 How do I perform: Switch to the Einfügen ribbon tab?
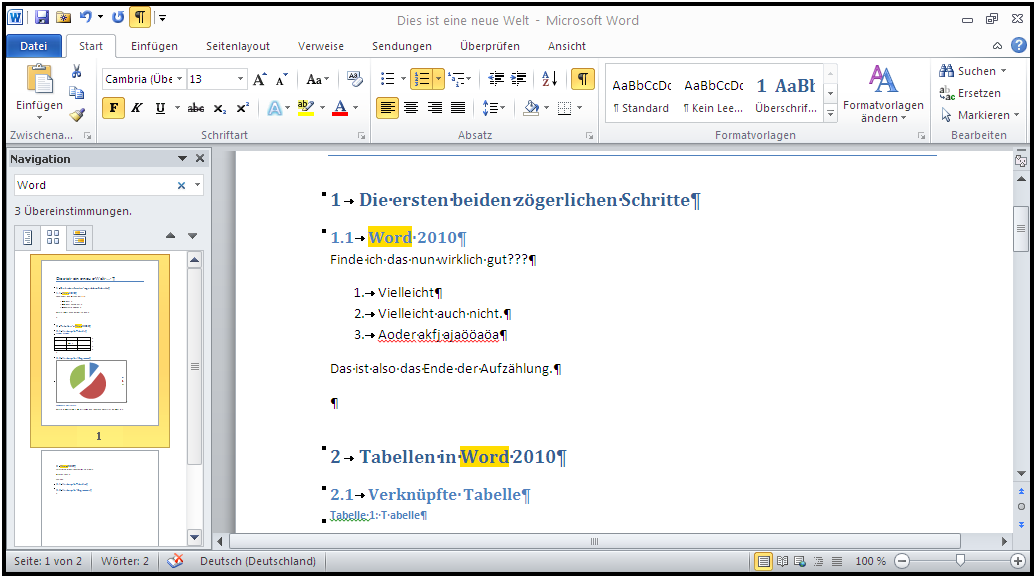[x=154, y=46]
